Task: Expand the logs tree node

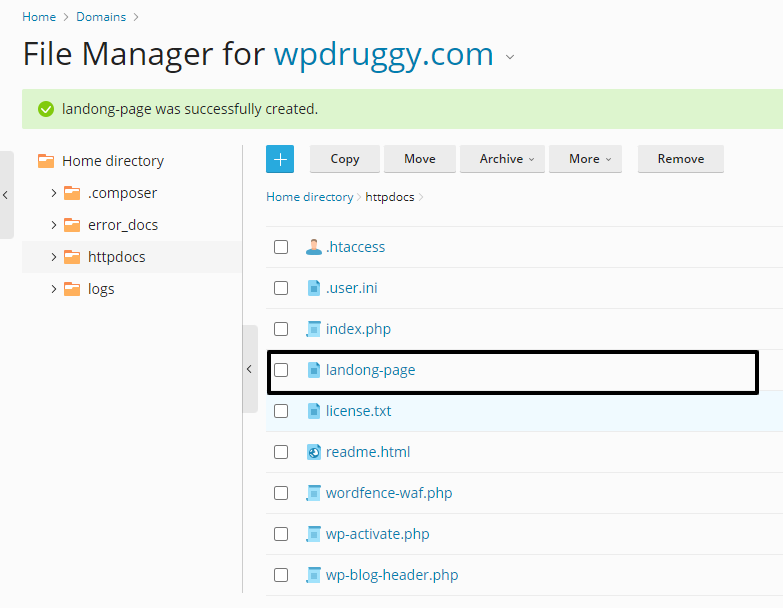Action: (53, 289)
